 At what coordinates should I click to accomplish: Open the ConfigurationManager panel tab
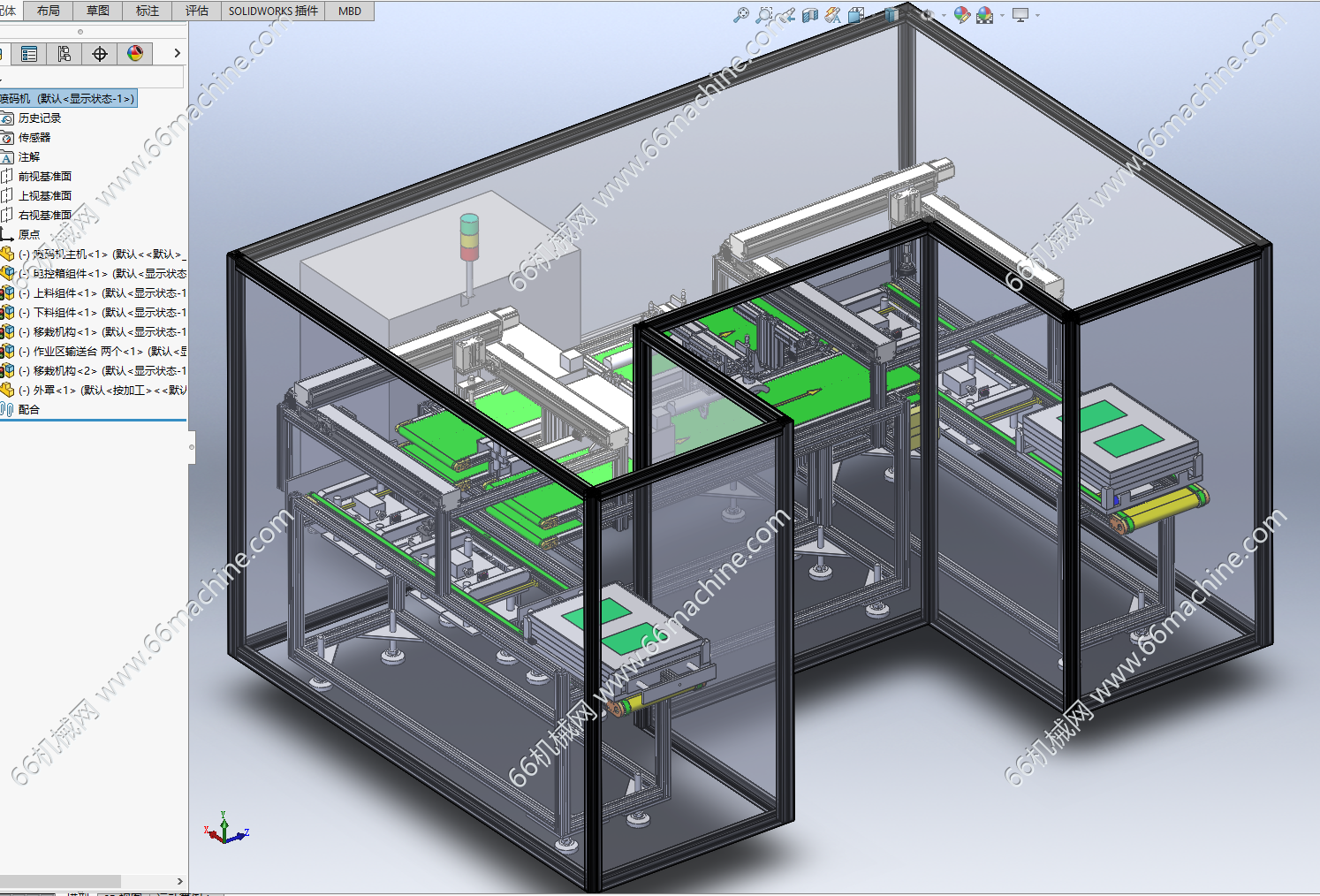(64, 54)
